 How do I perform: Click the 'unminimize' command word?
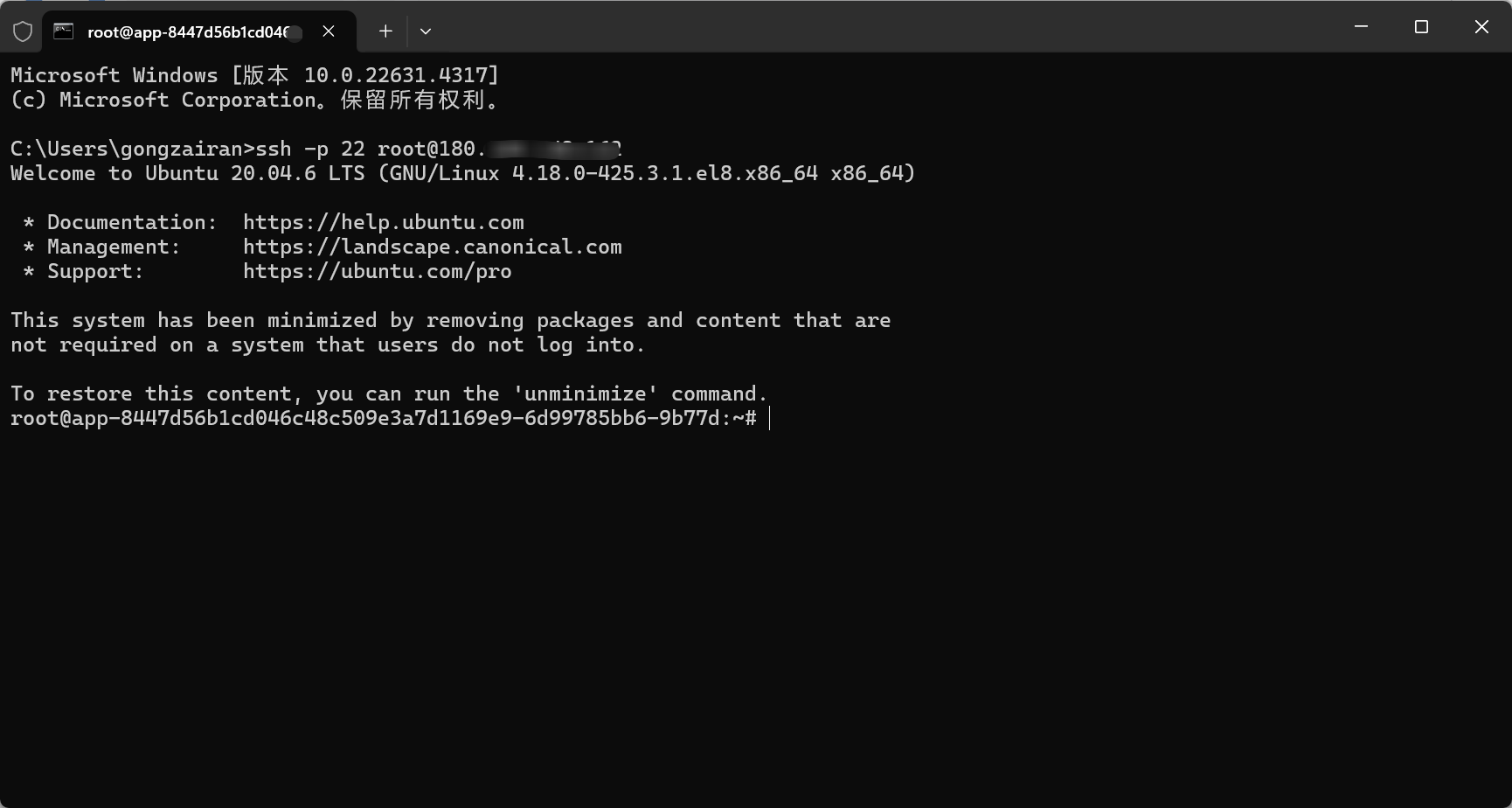pos(585,394)
